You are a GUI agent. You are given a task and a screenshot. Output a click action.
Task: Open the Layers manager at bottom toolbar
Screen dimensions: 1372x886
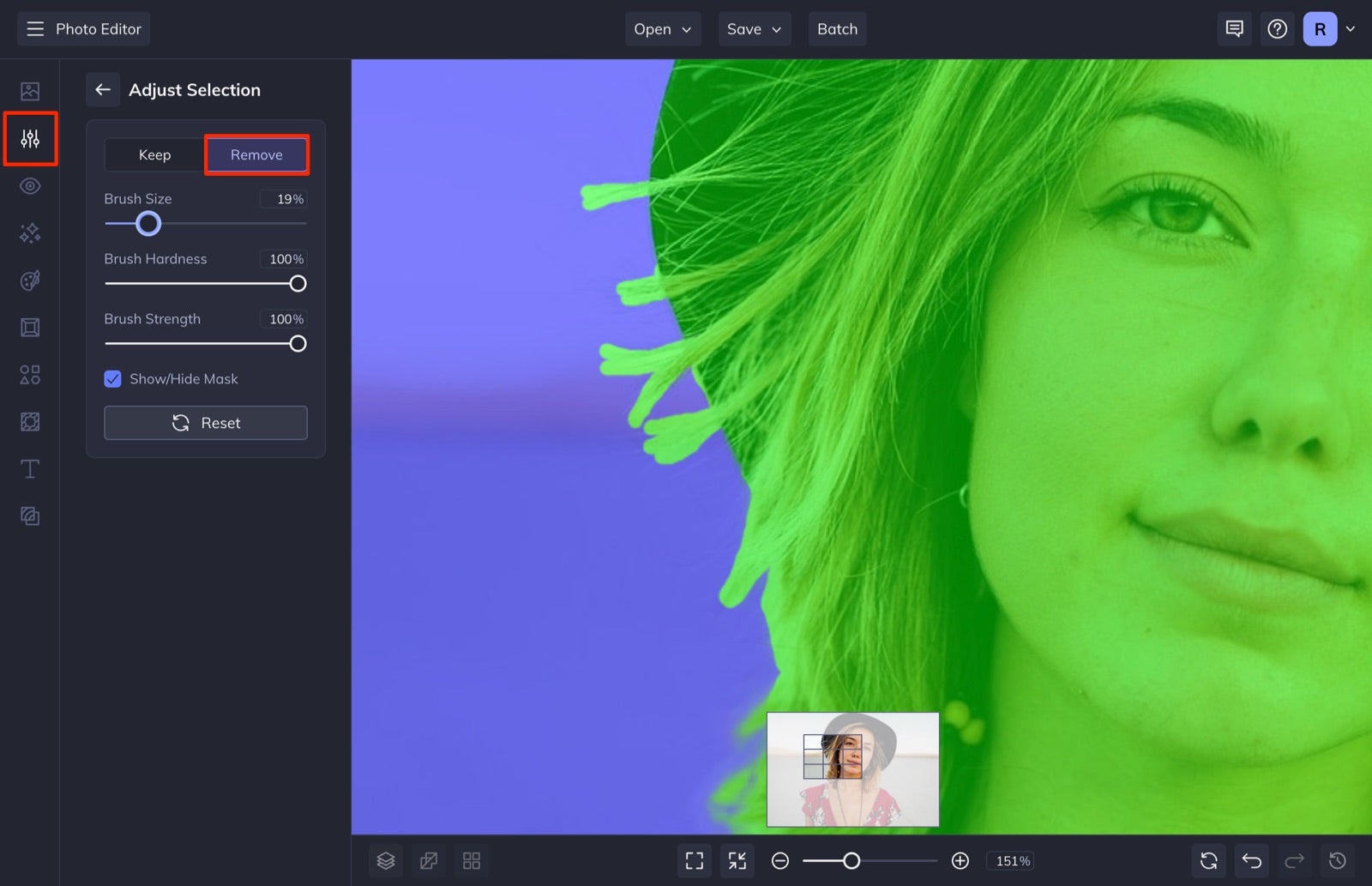(x=385, y=860)
